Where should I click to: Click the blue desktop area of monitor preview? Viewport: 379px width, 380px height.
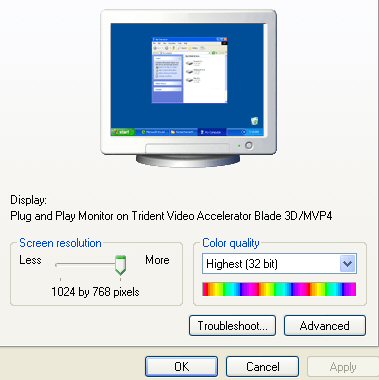click(x=131, y=80)
